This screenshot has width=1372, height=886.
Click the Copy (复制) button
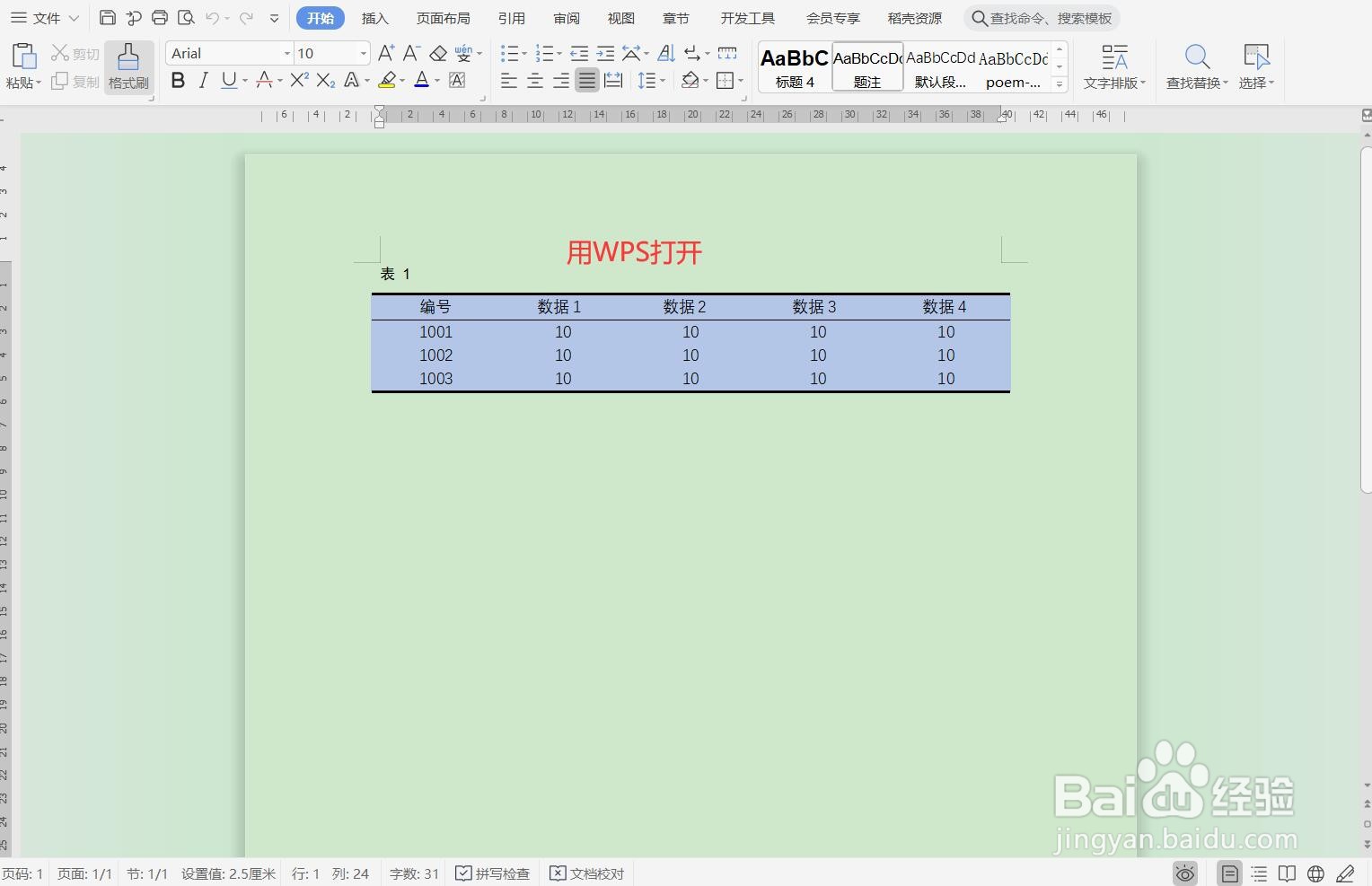[x=75, y=82]
